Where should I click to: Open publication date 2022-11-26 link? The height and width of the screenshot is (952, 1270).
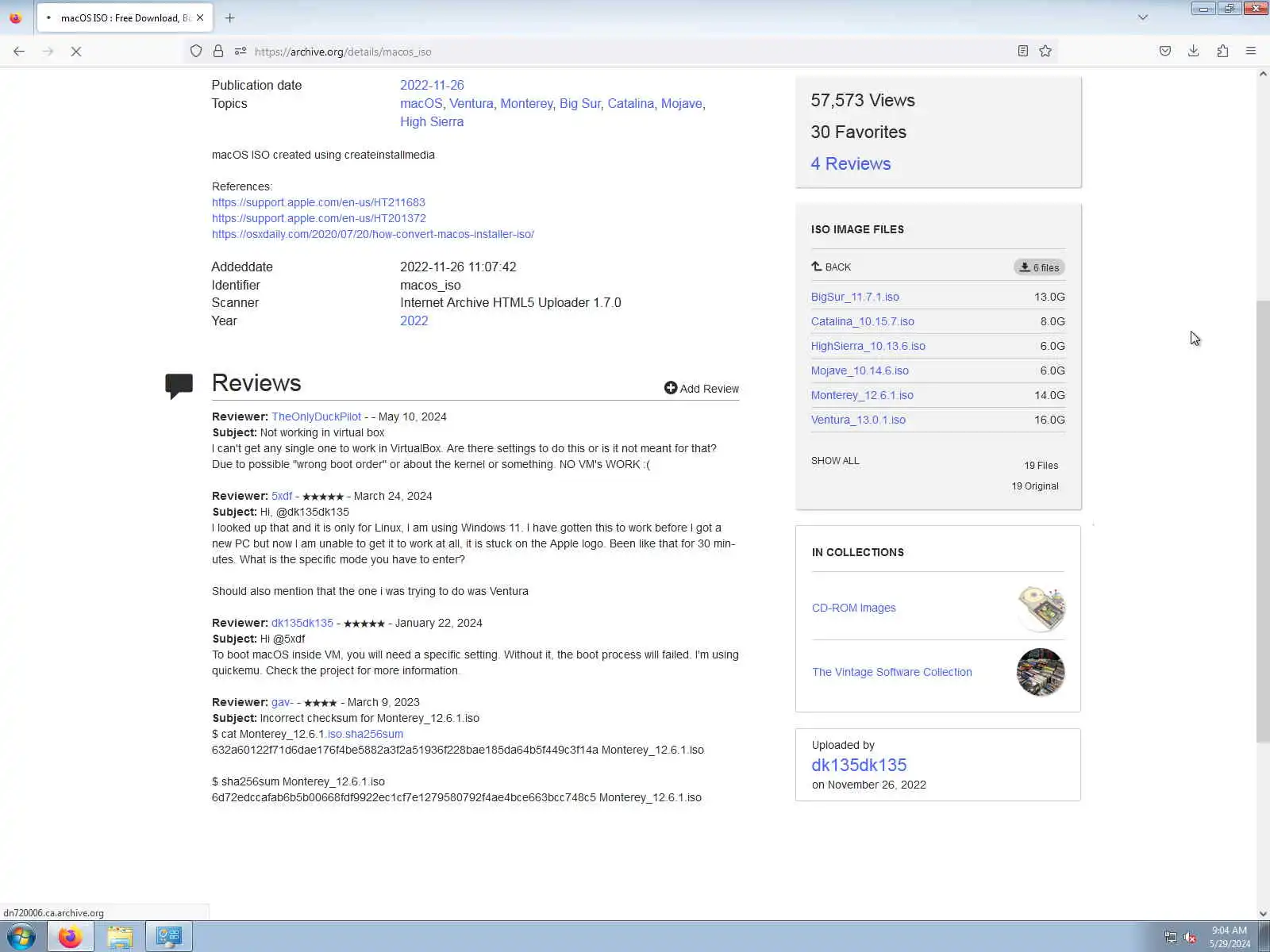point(432,85)
